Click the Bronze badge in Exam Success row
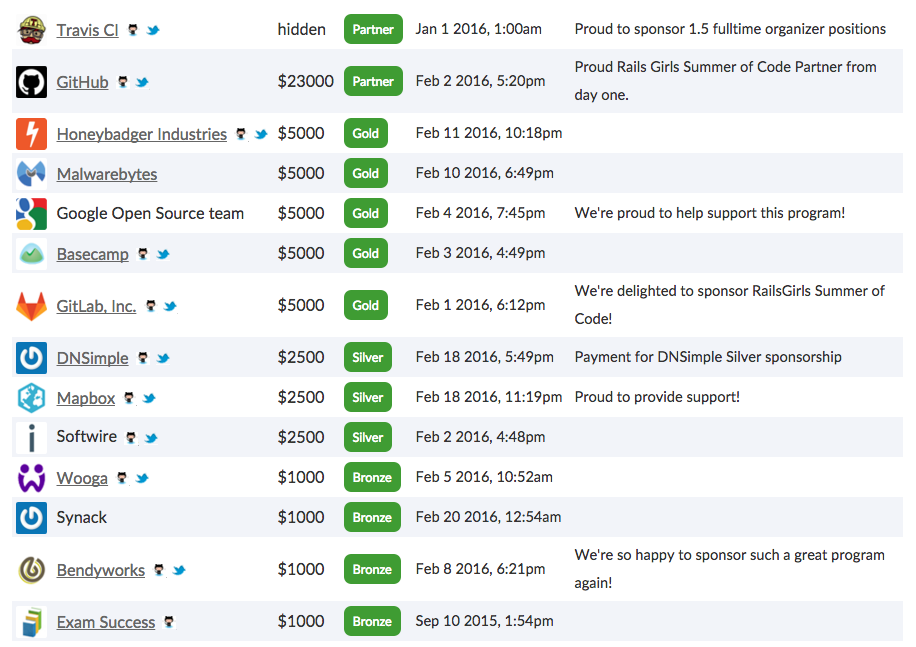The height and width of the screenshot is (647, 916). click(372, 621)
